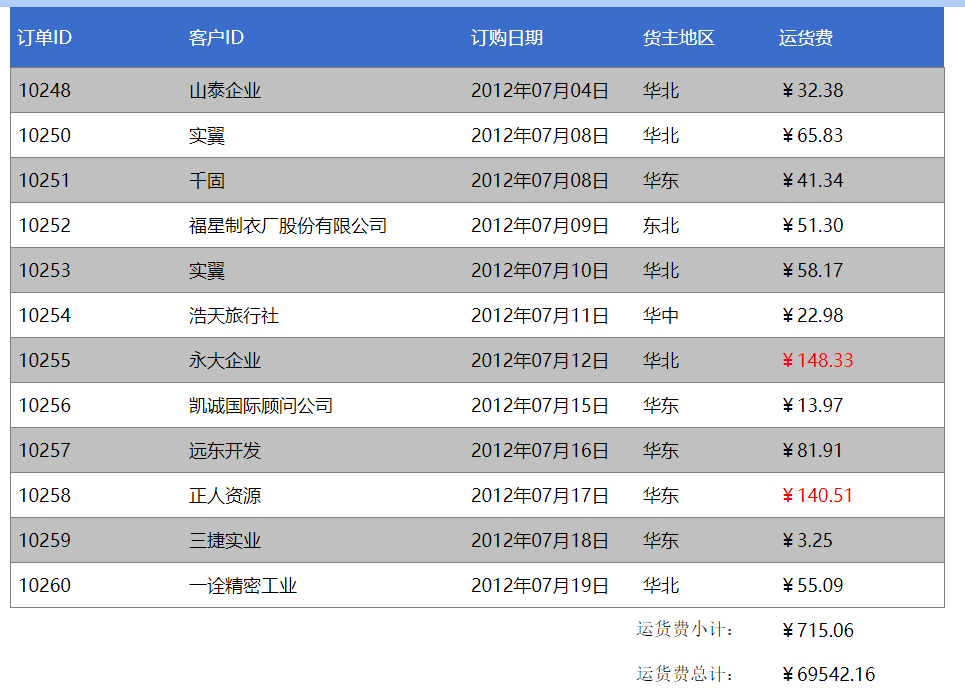Click freight value ¥55.09
965x693 pixels.
click(x=812, y=585)
